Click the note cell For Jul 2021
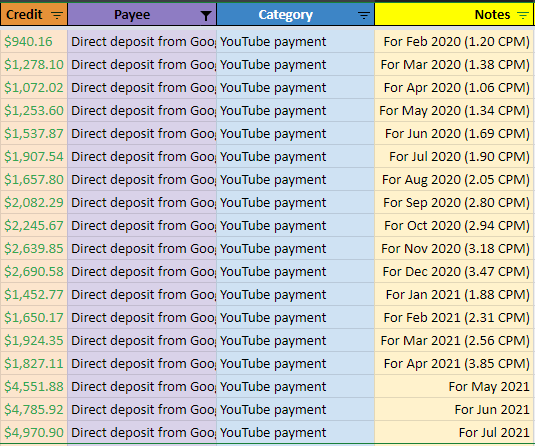Viewport: 535px width, 446px height. (454, 432)
